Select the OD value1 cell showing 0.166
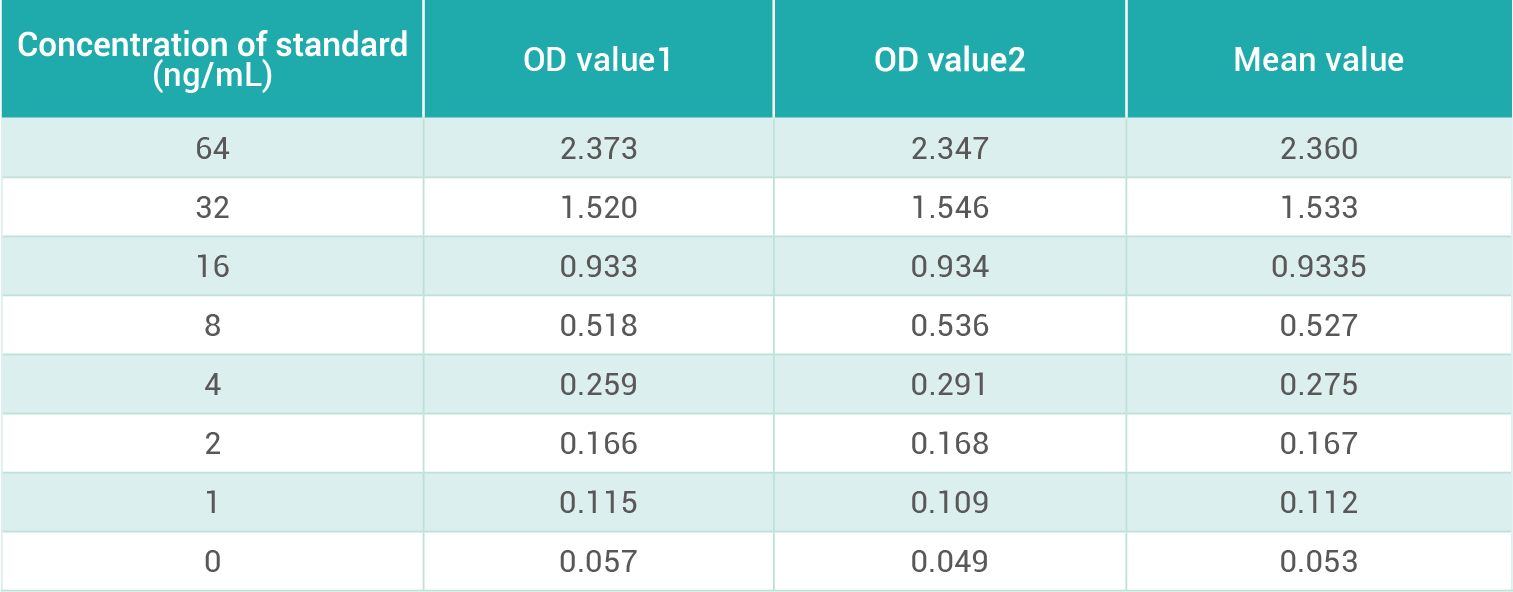The width and height of the screenshot is (1513, 592). [x=598, y=444]
